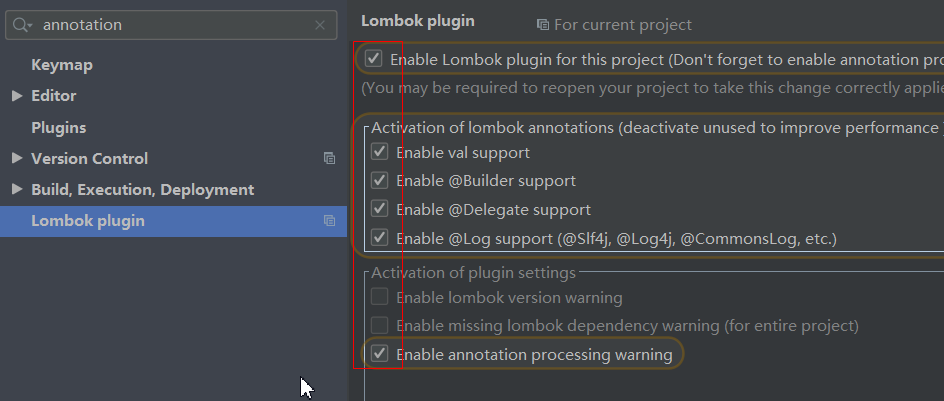Toggle Enable @Delegate support checkbox
The height and width of the screenshot is (401, 944).
tap(379, 210)
